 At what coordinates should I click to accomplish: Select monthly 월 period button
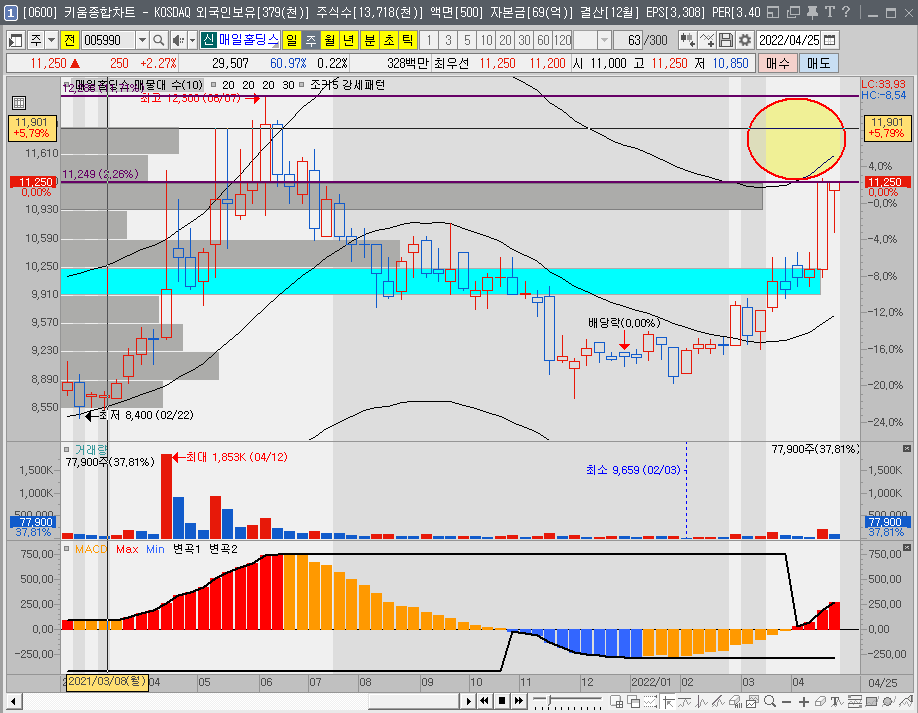[330, 40]
